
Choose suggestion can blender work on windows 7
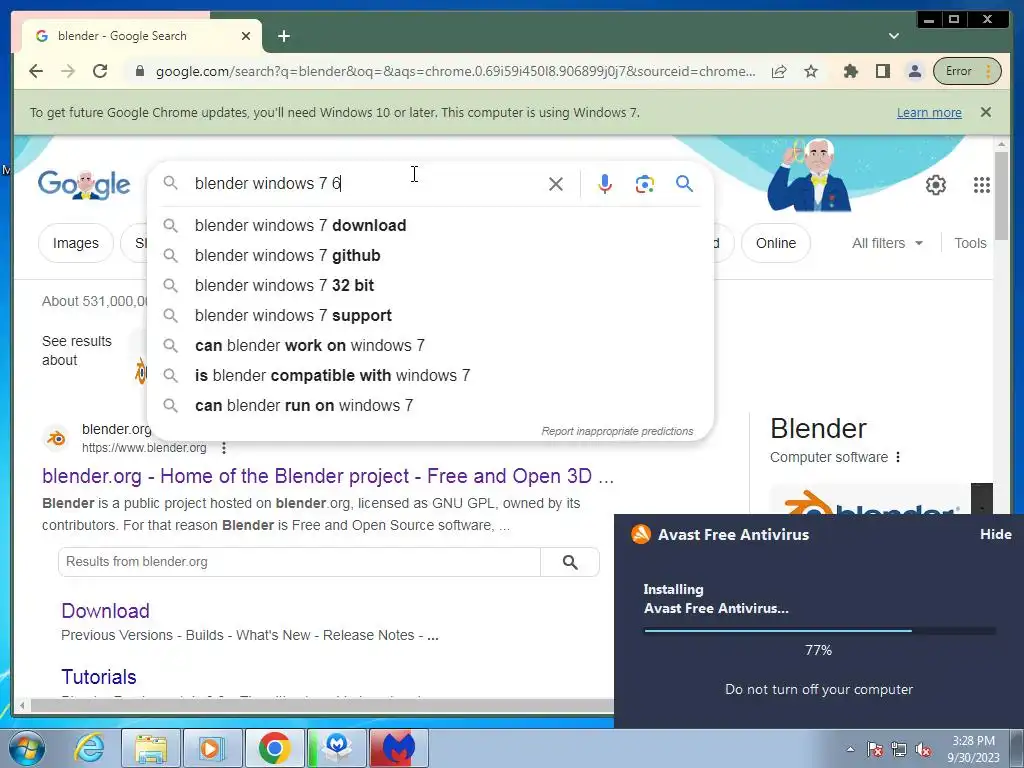[x=431, y=345]
